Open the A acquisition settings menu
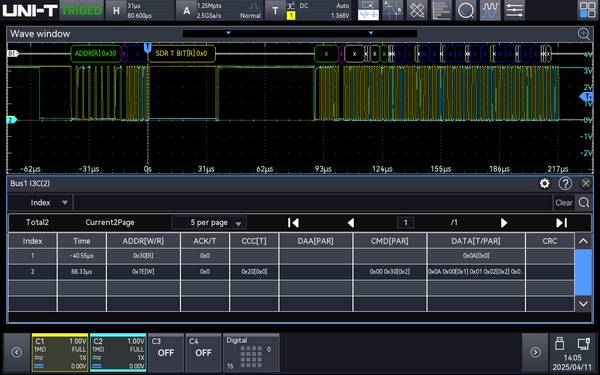600x375 pixels. pos(219,10)
